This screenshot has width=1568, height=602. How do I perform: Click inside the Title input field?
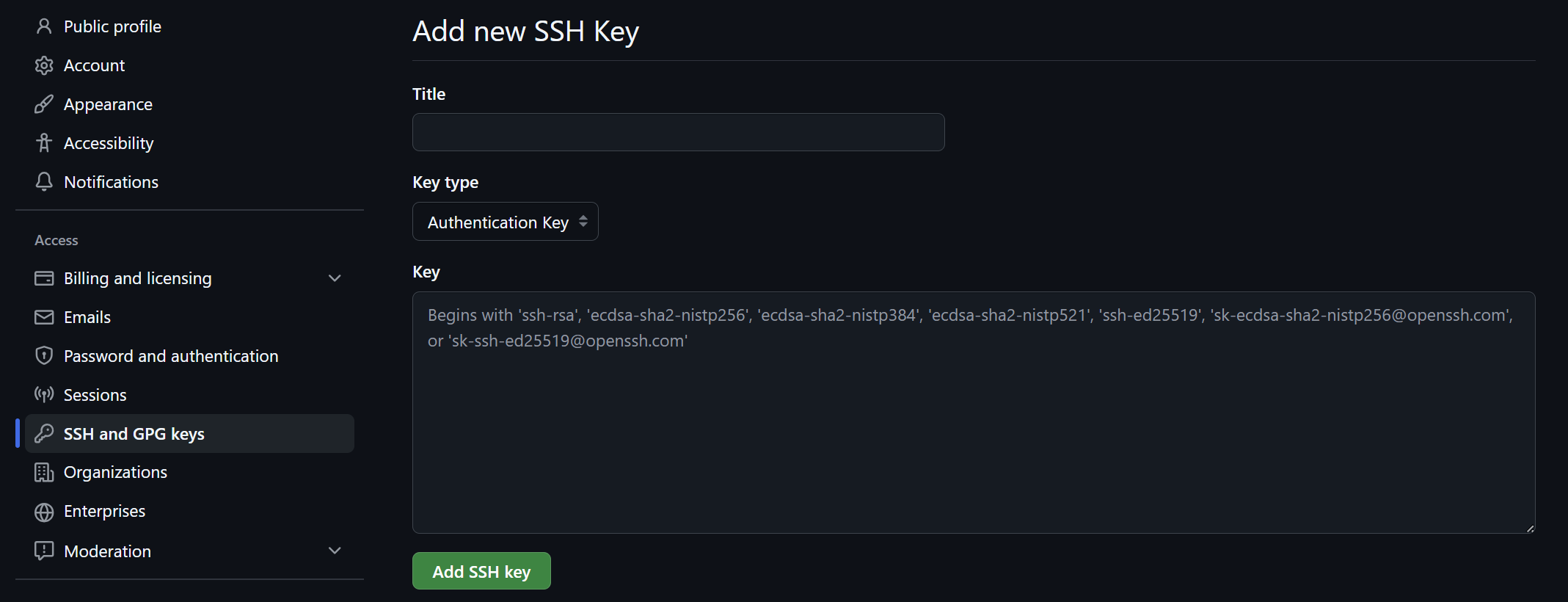pyautogui.click(x=677, y=132)
